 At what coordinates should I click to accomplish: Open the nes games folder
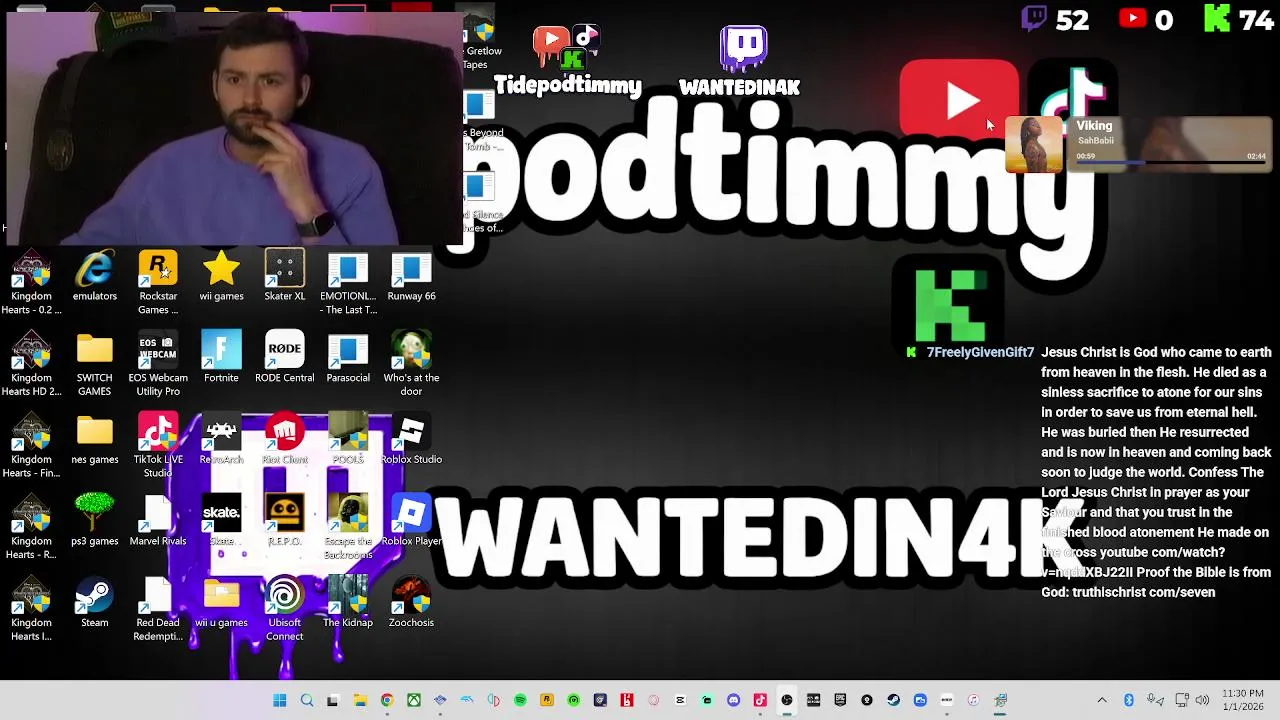tap(95, 440)
